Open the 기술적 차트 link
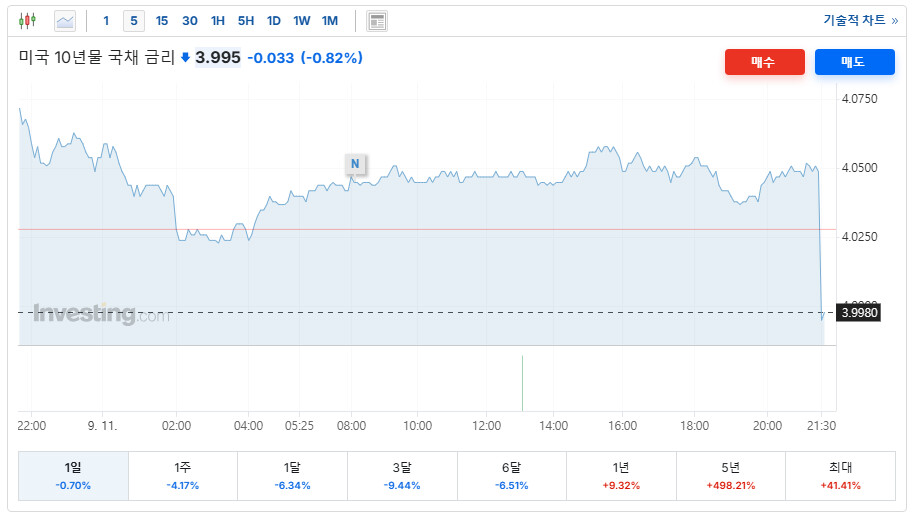This screenshot has height=519, width=913. pyautogui.click(x=861, y=20)
